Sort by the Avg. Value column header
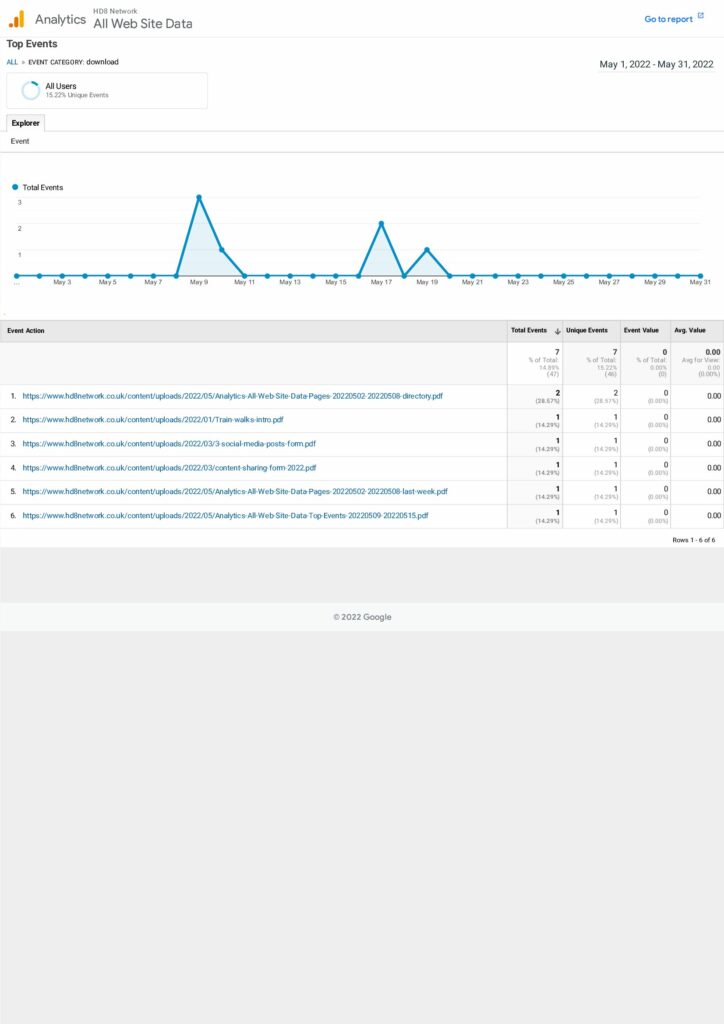The width and height of the screenshot is (724, 1024). pyautogui.click(x=690, y=331)
